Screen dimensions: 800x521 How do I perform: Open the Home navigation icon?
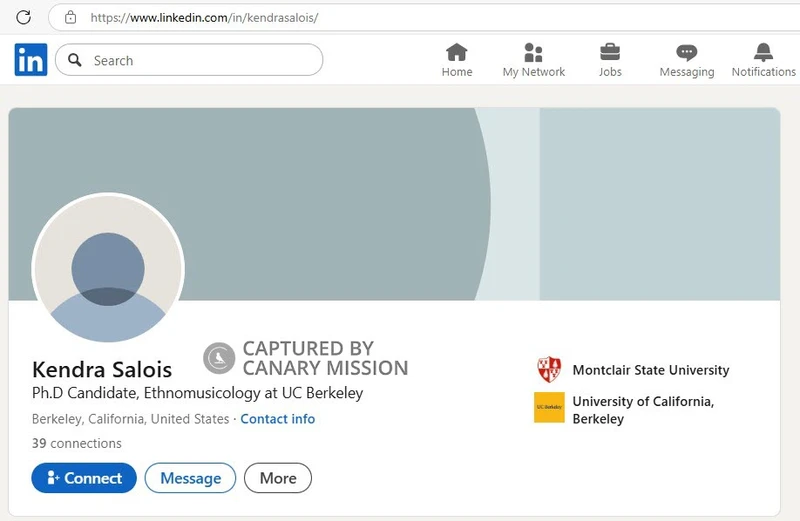(x=457, y=52)
